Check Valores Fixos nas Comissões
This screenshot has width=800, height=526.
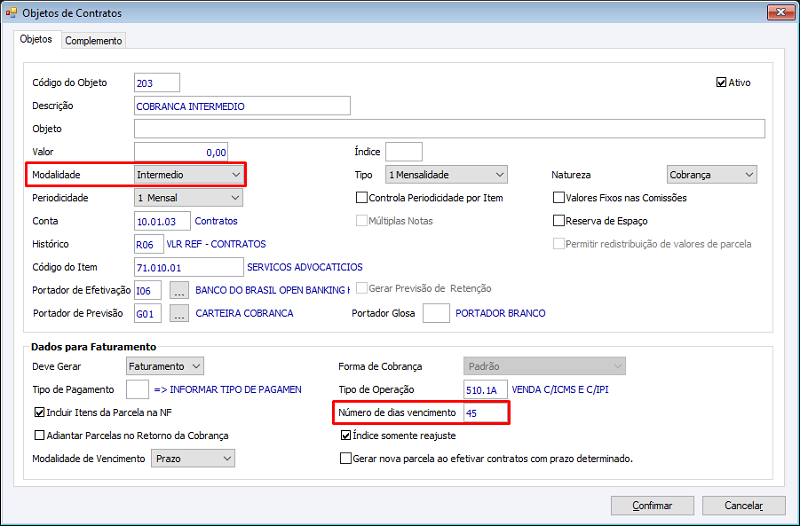coord(559,197)
